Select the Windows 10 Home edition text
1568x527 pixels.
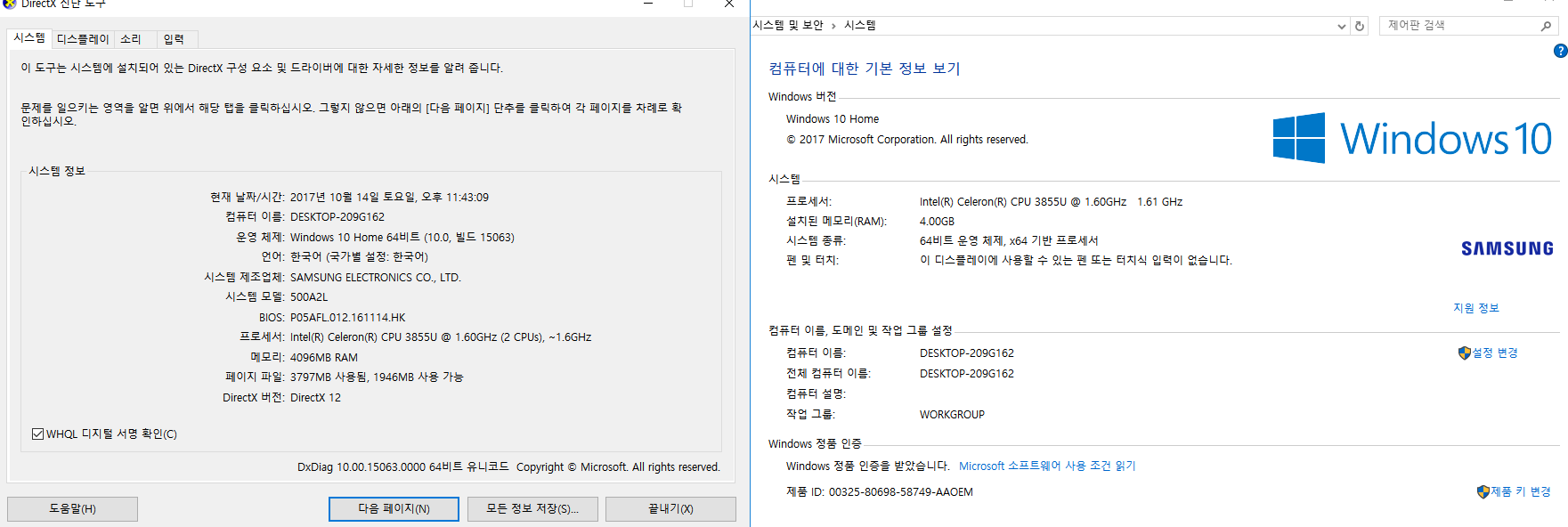tap(833, 119)
